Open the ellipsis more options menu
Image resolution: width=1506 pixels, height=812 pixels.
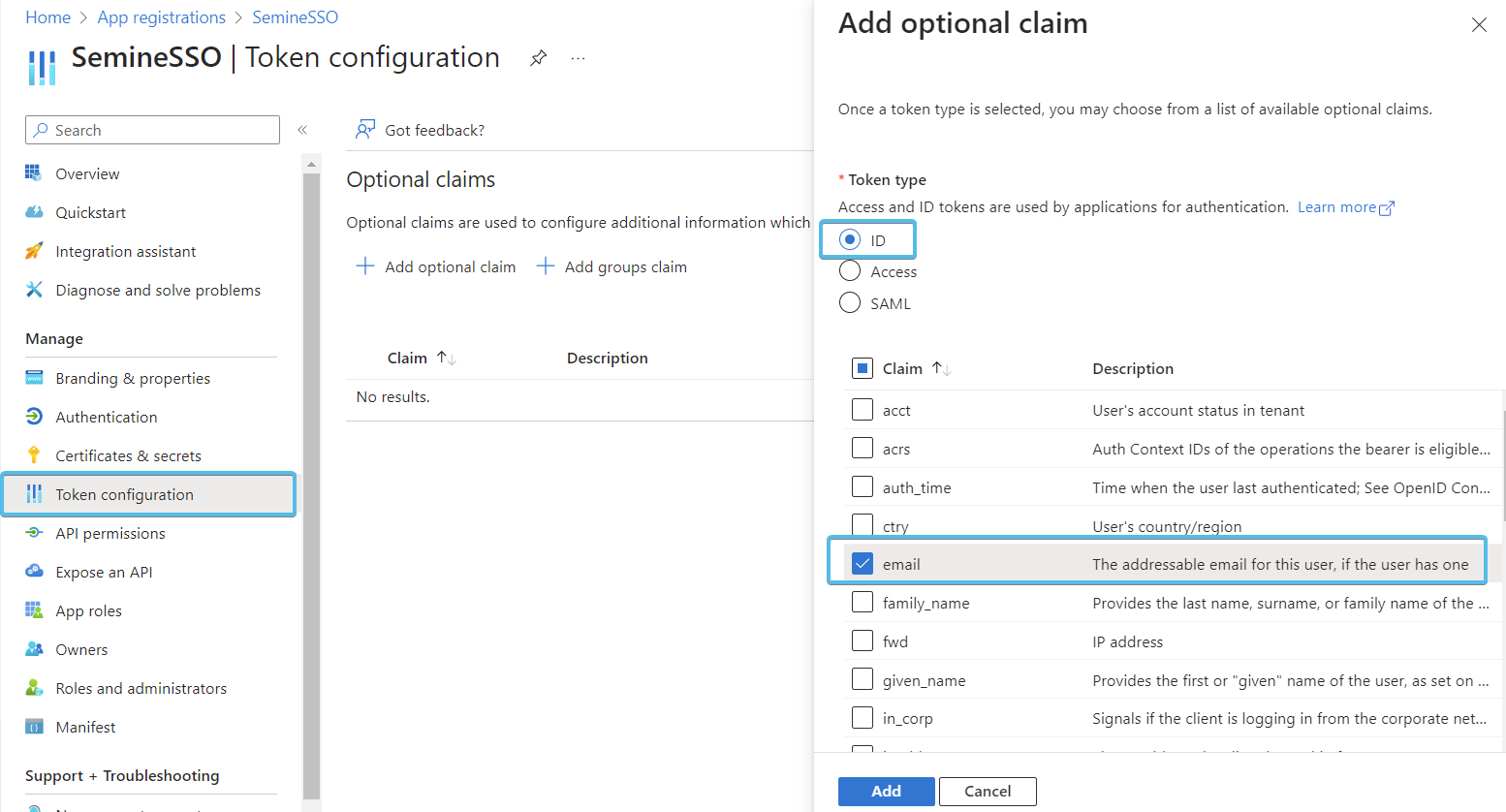tap(578, 58)
